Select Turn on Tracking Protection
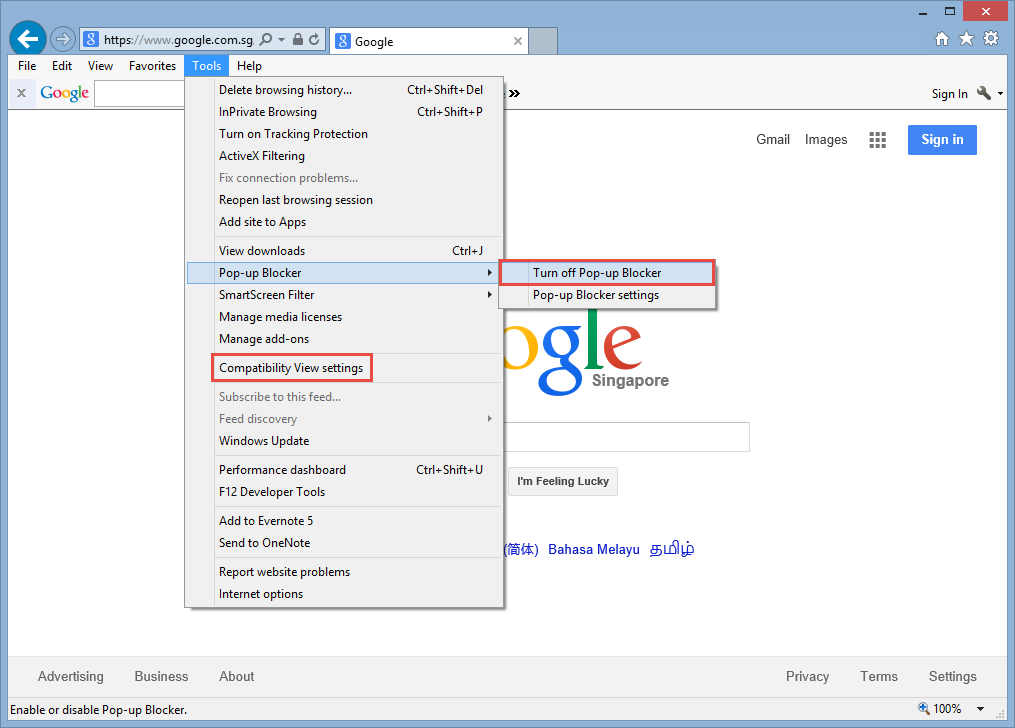Viewport: 1015px width, 728px height. [344, 134]
